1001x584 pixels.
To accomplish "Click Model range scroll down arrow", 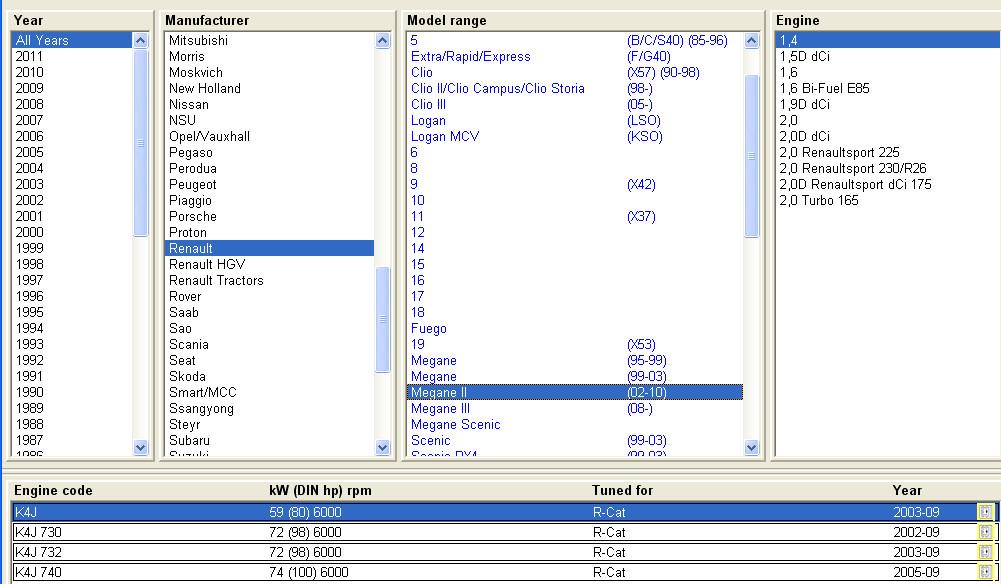I will [752, 448].
